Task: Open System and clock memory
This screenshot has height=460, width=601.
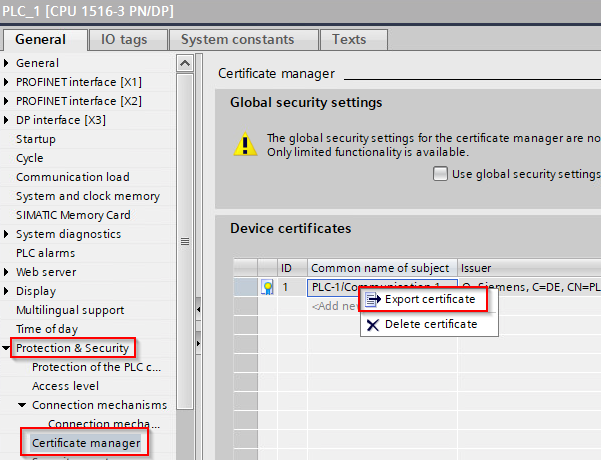Action: 88,196
